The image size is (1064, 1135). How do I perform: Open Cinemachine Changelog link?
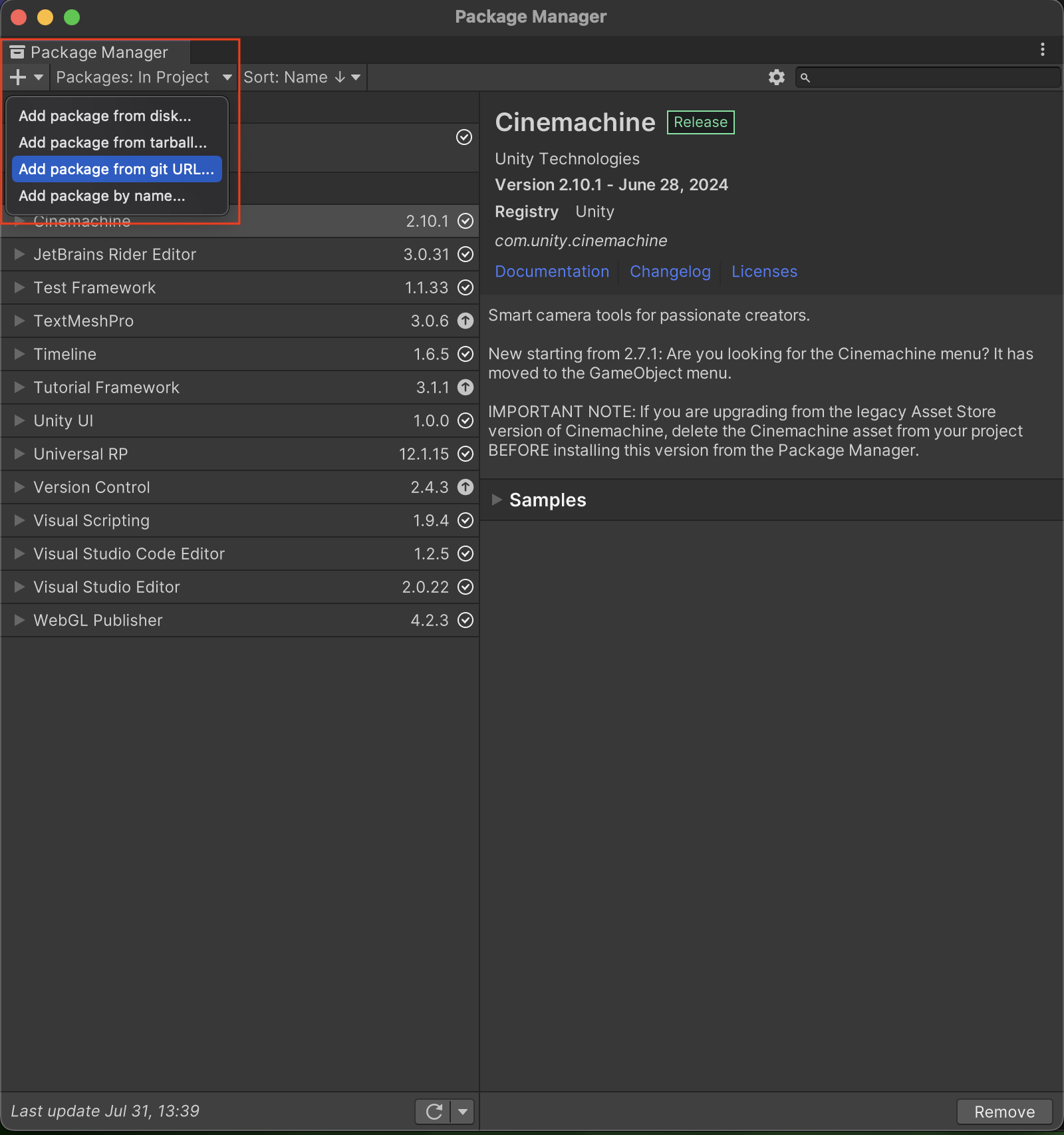(670, 271)
